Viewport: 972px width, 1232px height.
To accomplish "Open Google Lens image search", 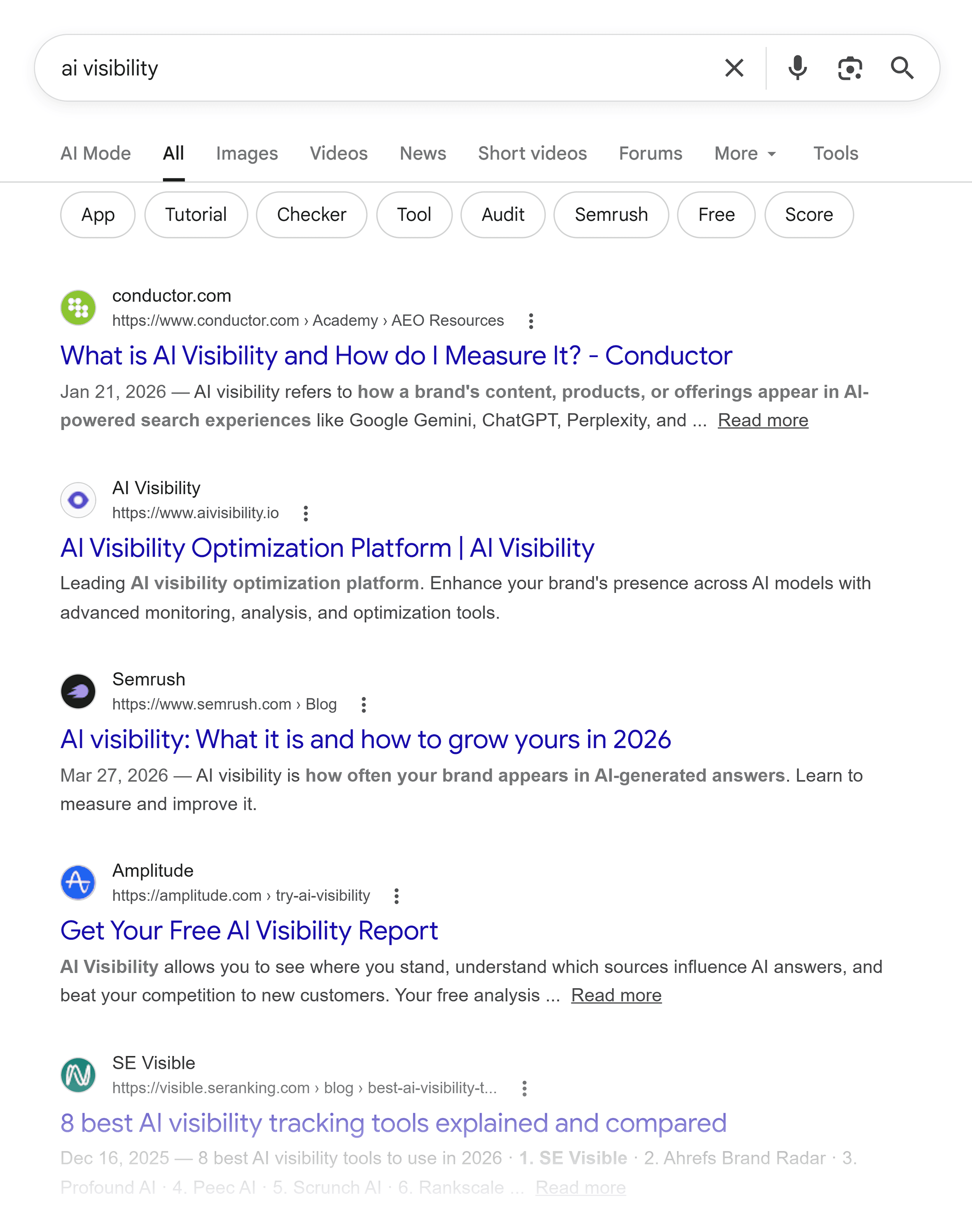I will tap(850, 68).
